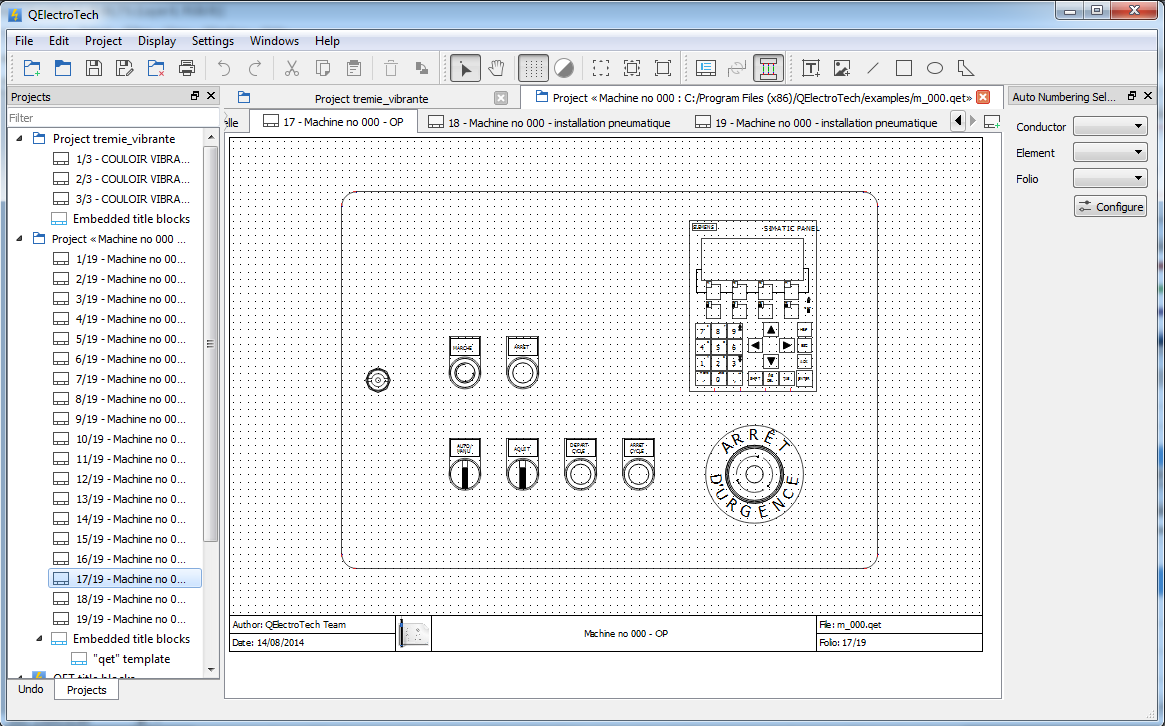Select the Line drawing tool
Image resolution: width=1165 pixels, height=726 pixels.
(873, 68)
